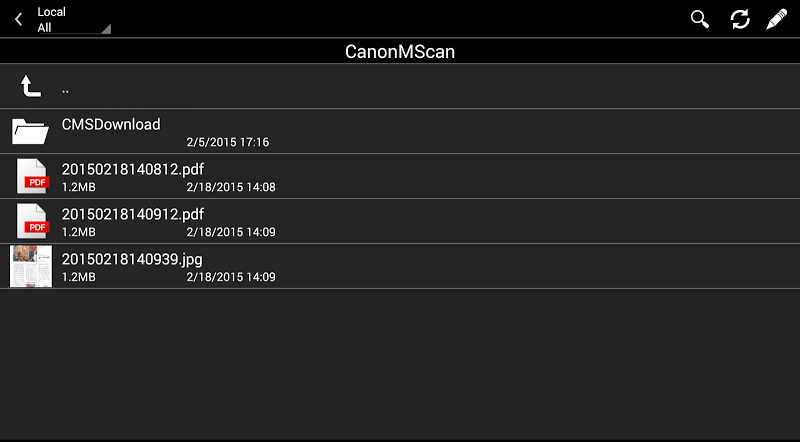
Task: Click PDF icon of 20150218140912.pdf
Action: click(x=32, y=221)
